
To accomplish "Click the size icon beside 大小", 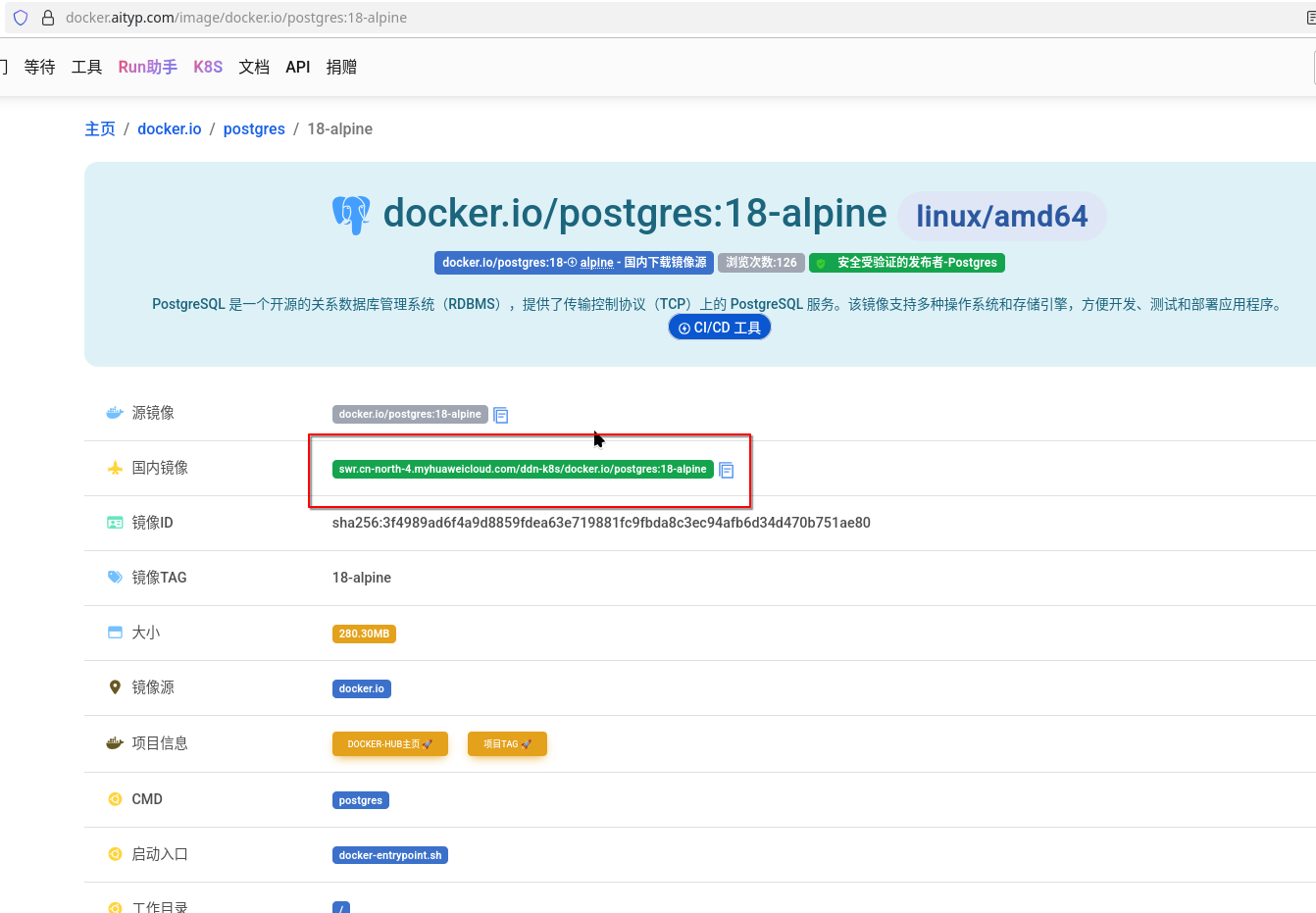I will pyautogui.click(x=115, y=633).
